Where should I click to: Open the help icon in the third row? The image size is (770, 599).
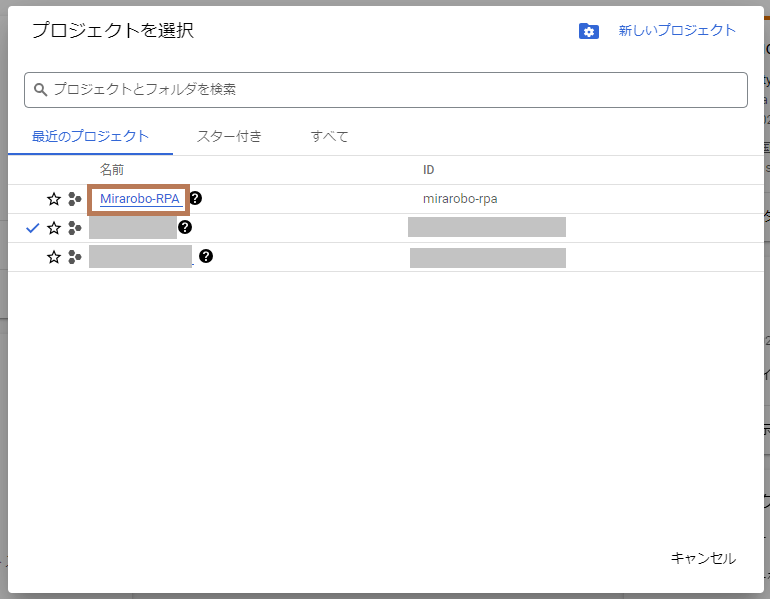(x=206, y=256)
